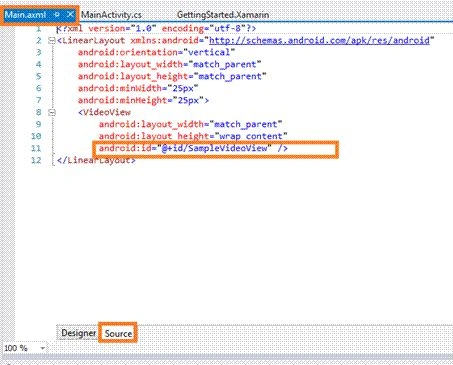Select the Source view tab
The image size is (453, 365).
(118, 333)
